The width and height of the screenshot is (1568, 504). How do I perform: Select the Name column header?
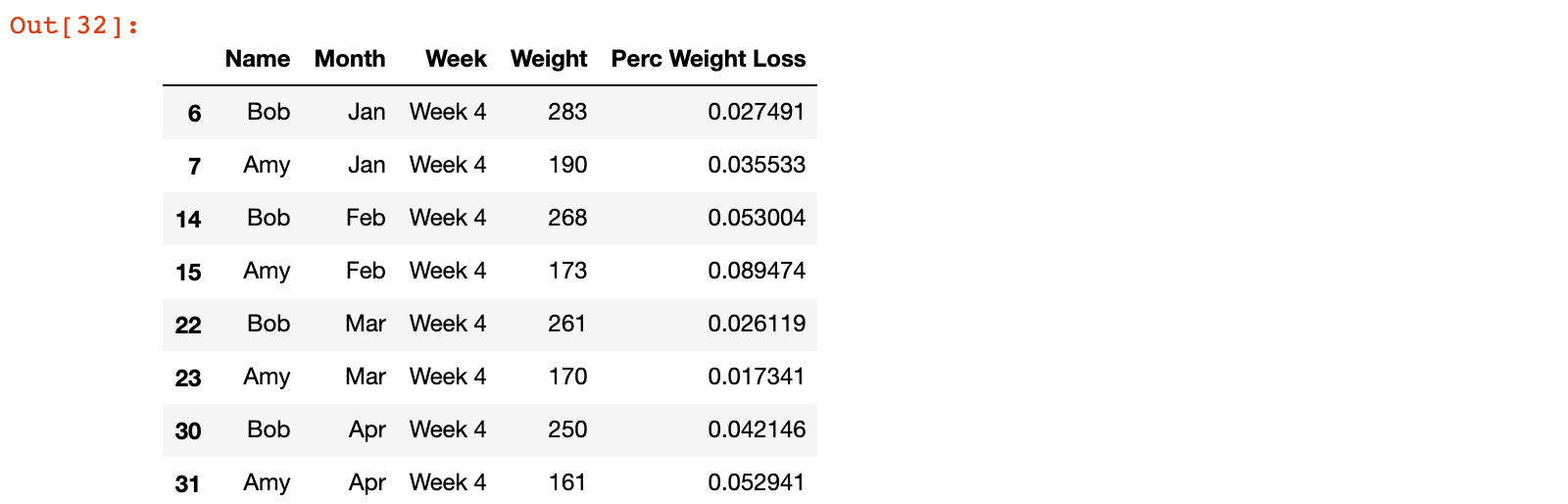258,59
